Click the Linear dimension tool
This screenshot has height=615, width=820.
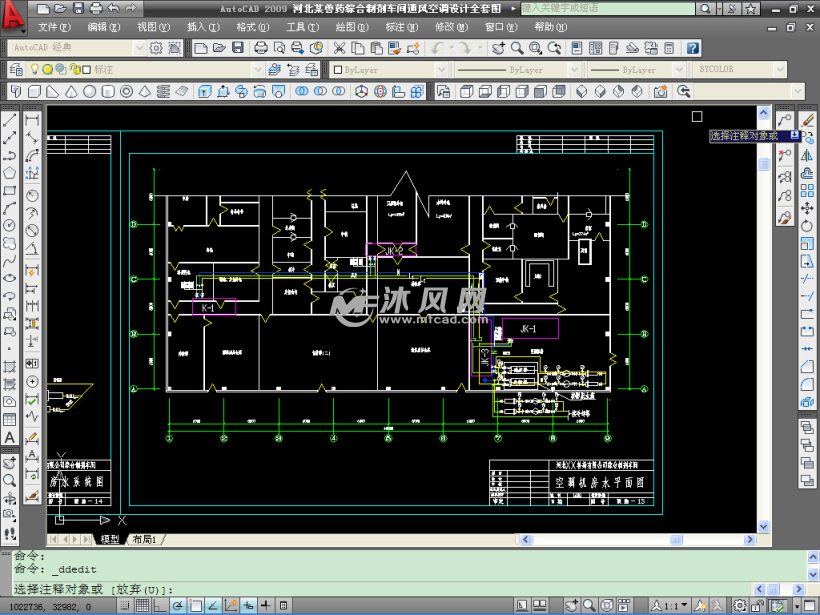[32, 119]
